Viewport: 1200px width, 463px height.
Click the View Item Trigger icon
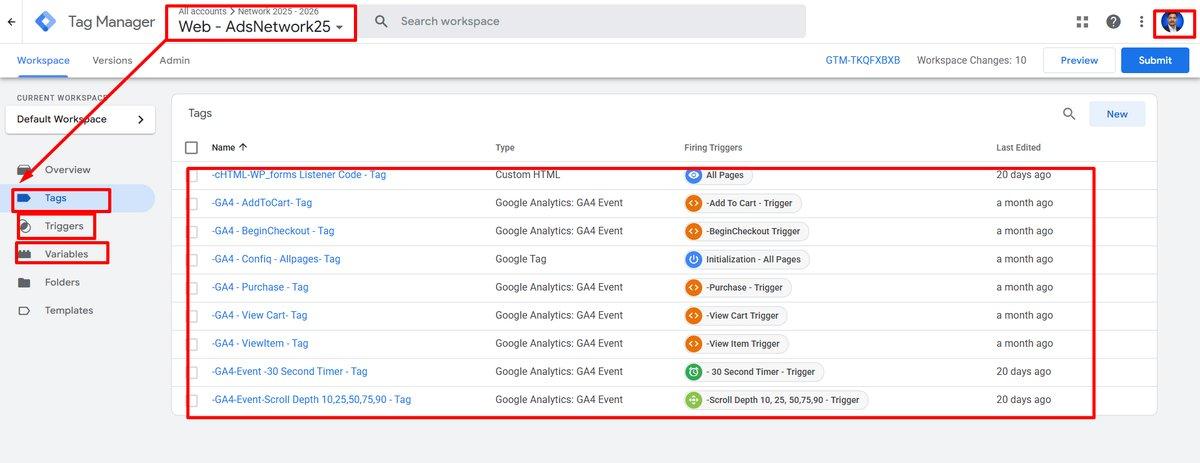click(x=693, y=343)
